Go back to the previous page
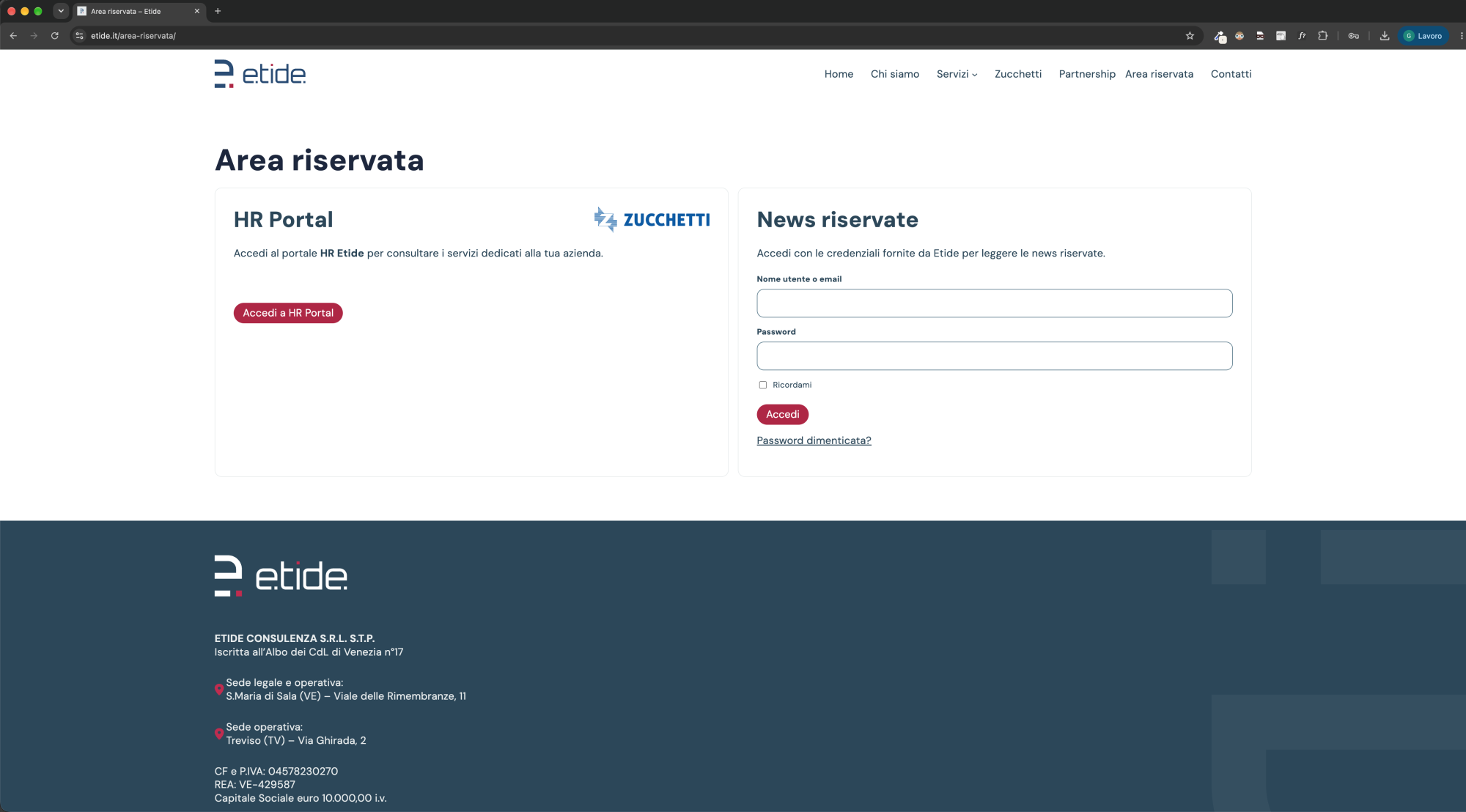The height and width of the screenshot is (812, 1466). pos(13,36)
